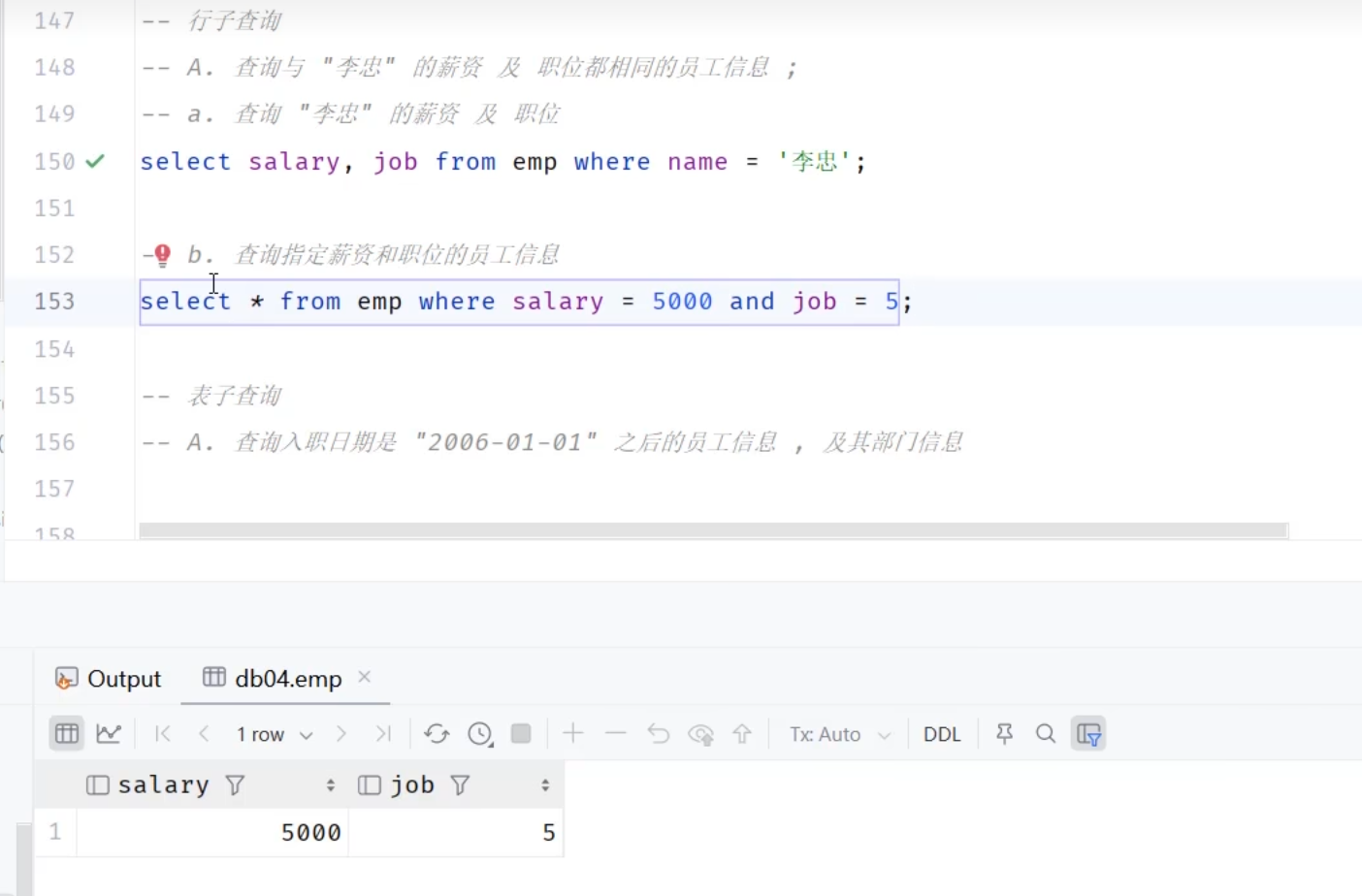Click the auto-refresh clock icon
The height and width of the screenshot is (896, 1362).
480,734
